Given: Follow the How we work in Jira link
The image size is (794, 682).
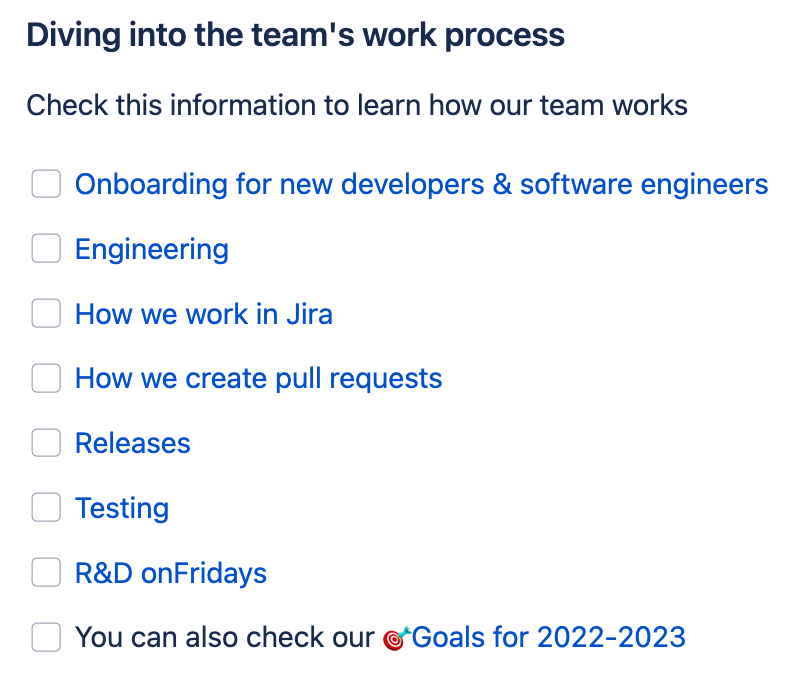Looking at the screenshot, I should coord(204,314).
